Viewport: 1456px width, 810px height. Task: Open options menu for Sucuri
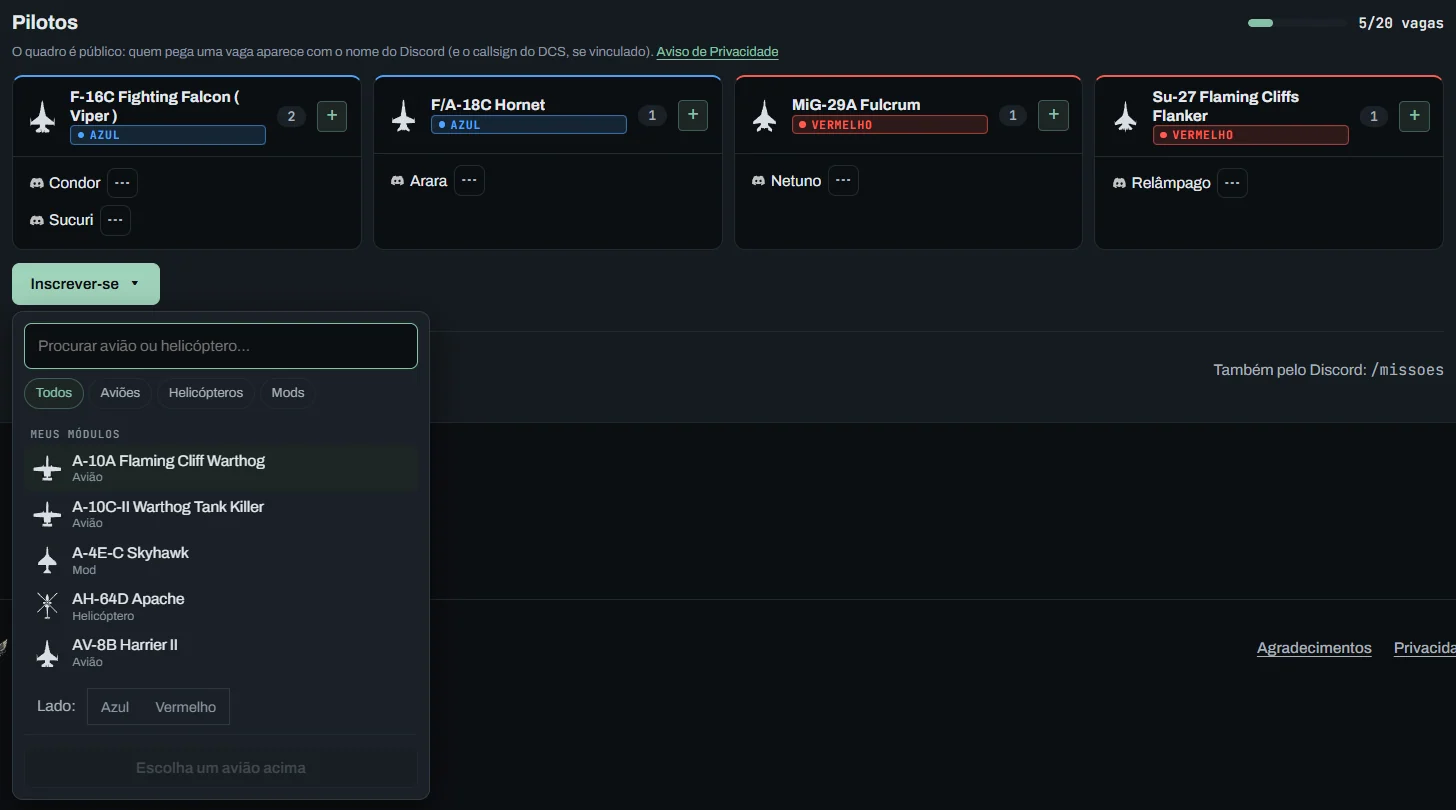[x=115, y=220]
